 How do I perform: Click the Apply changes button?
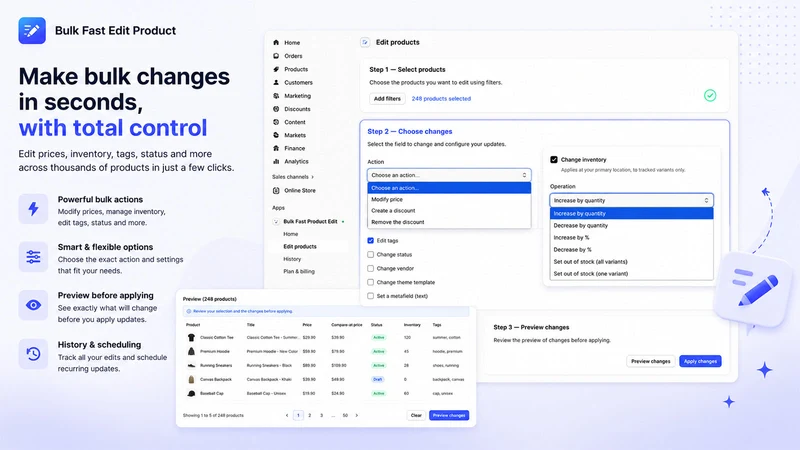click(x=700, y=361)
